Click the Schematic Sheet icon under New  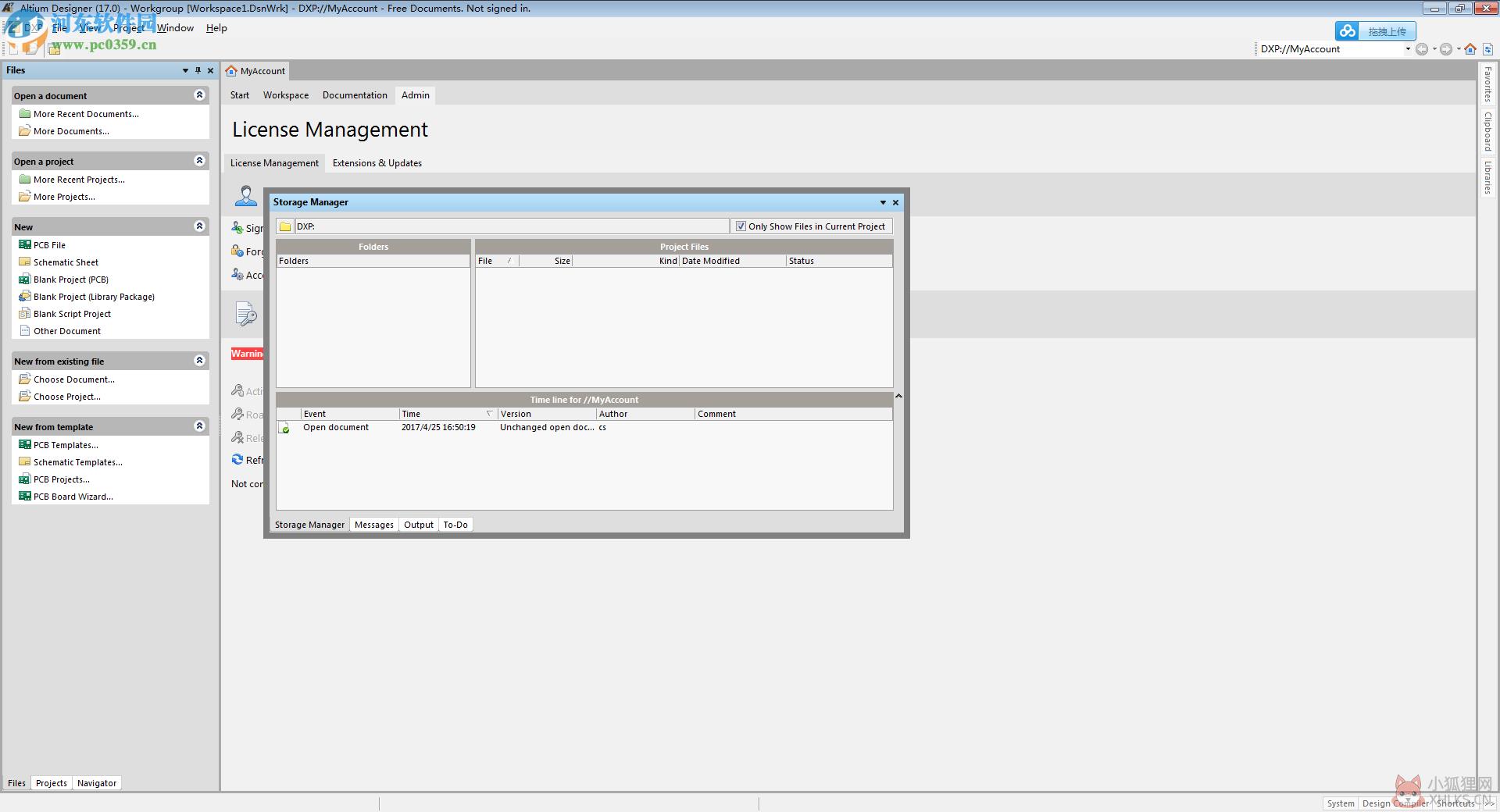coord(25,262)
